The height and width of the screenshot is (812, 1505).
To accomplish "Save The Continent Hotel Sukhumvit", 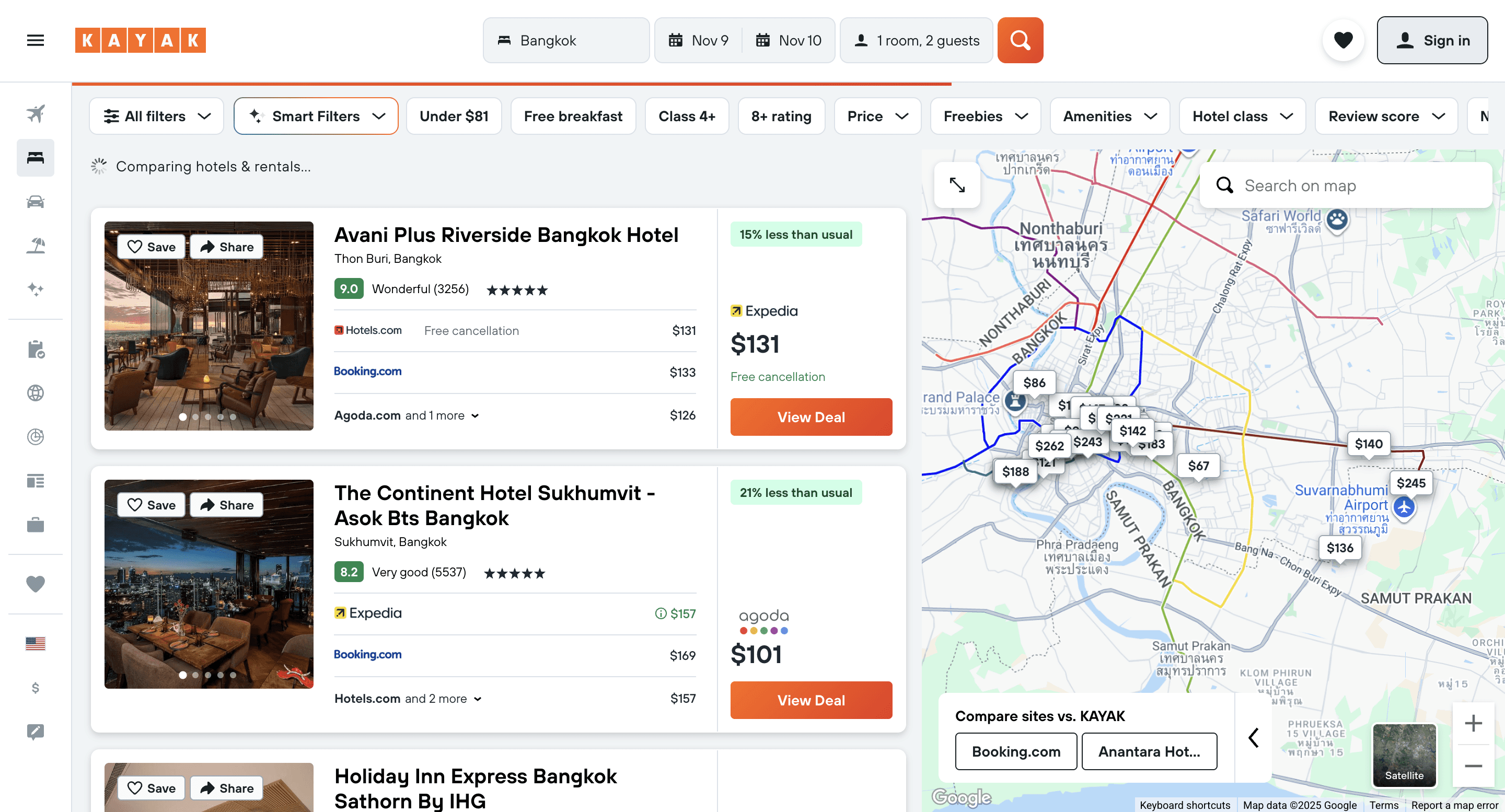I will click(150, 504).
